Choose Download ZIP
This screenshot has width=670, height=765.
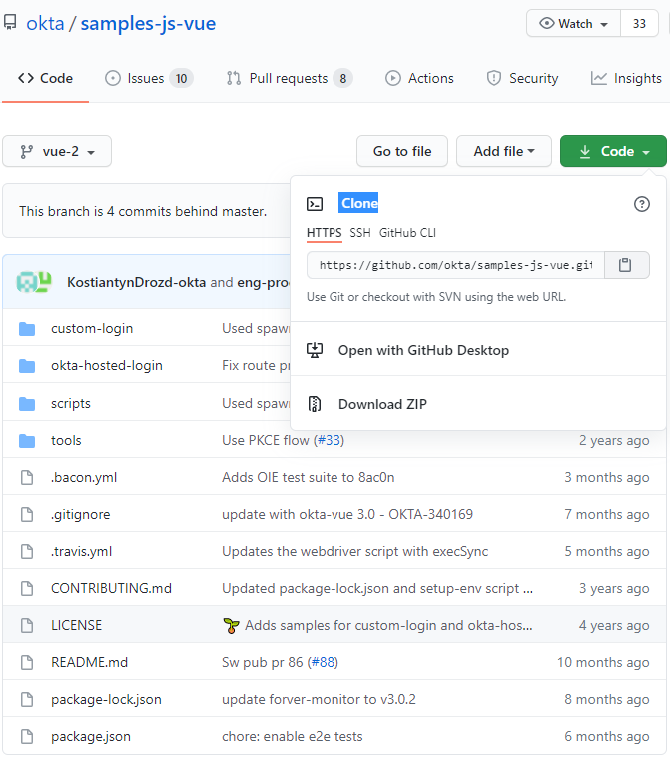[x=382, y=404]
